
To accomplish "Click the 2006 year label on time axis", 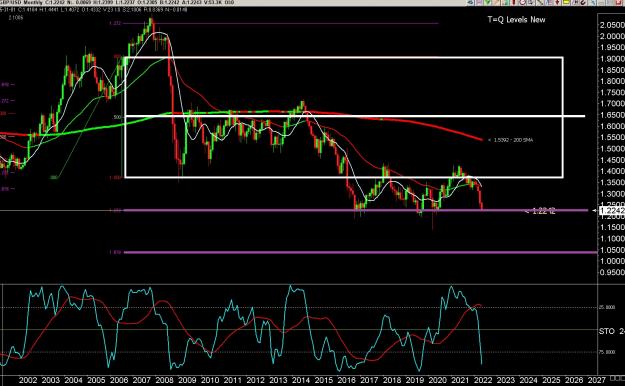I will click(x=119, y=380).
